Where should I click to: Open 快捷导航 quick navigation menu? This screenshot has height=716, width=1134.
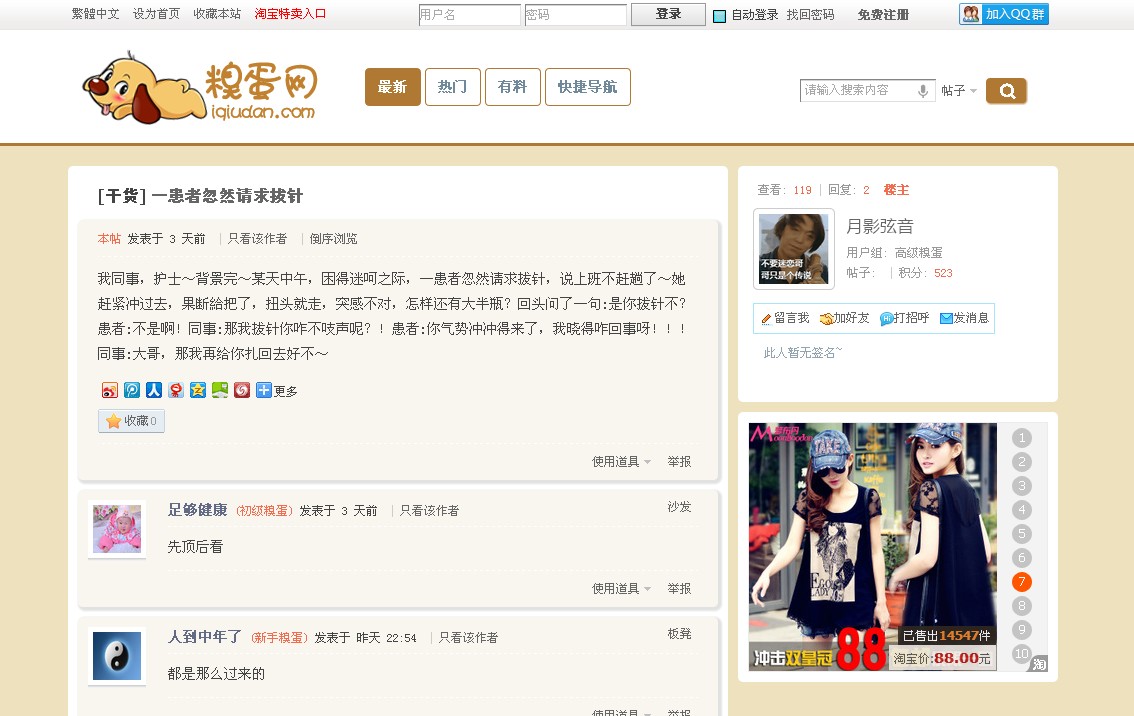[588, 87]
